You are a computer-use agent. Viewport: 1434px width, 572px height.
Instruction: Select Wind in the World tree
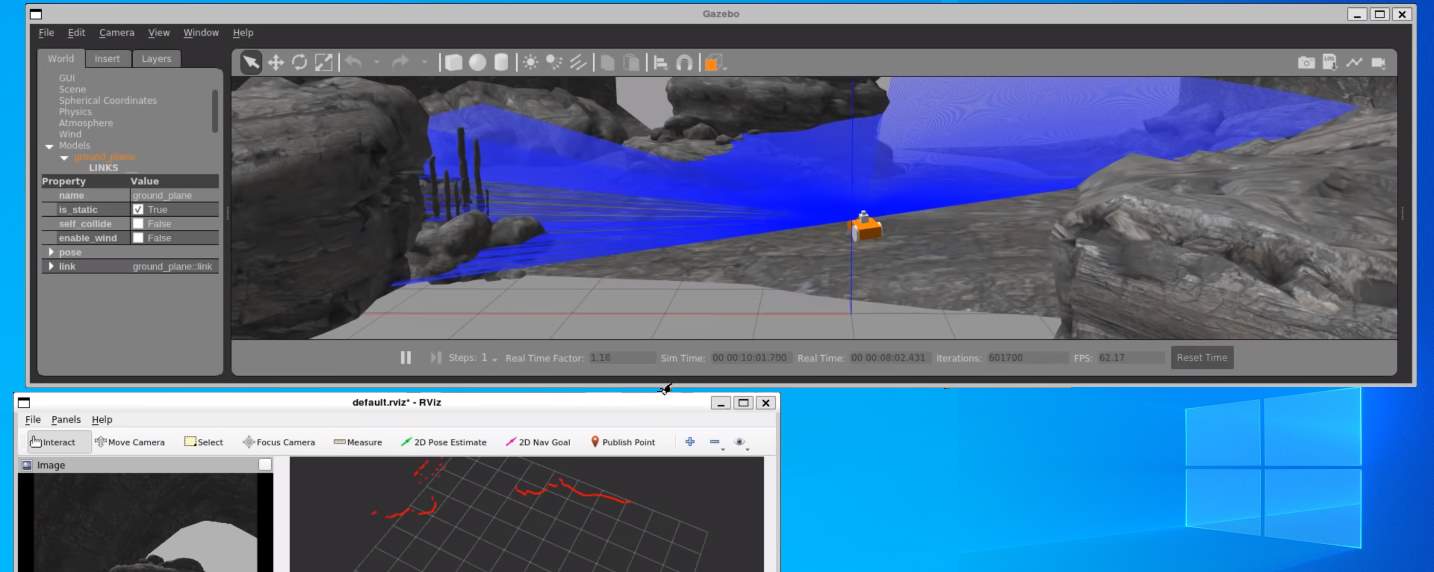(70, 134)
